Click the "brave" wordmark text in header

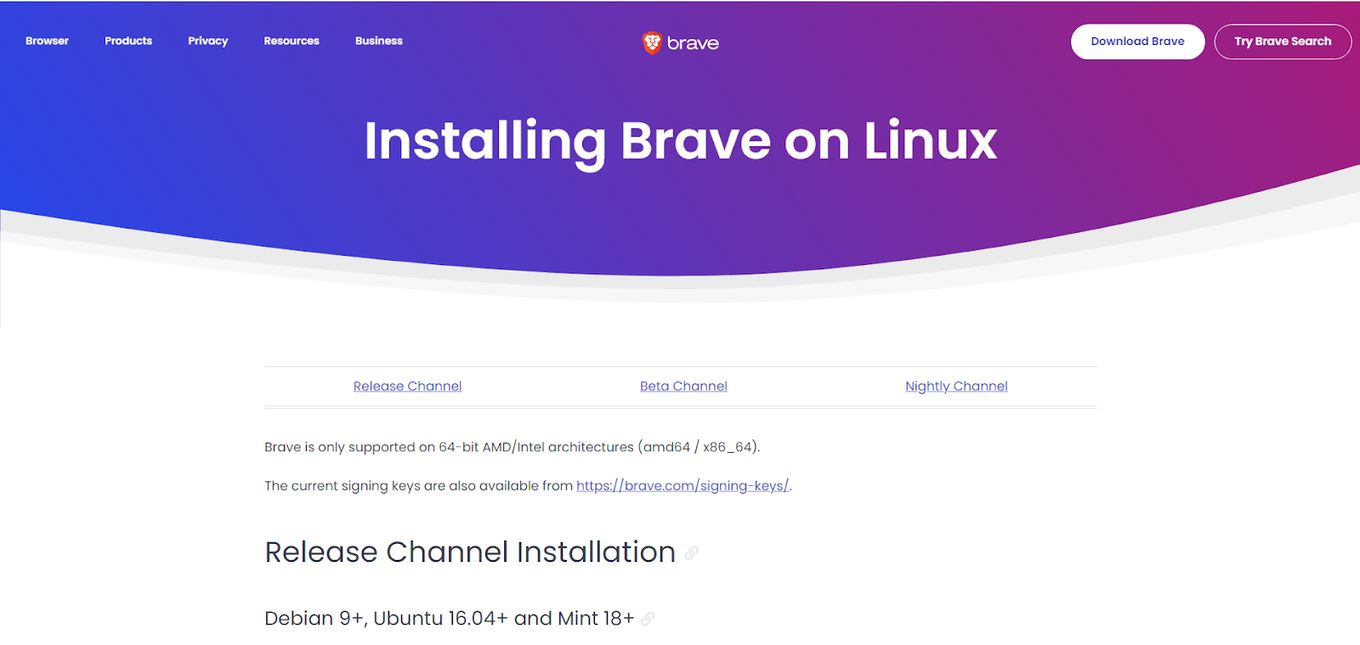point(693,43)
